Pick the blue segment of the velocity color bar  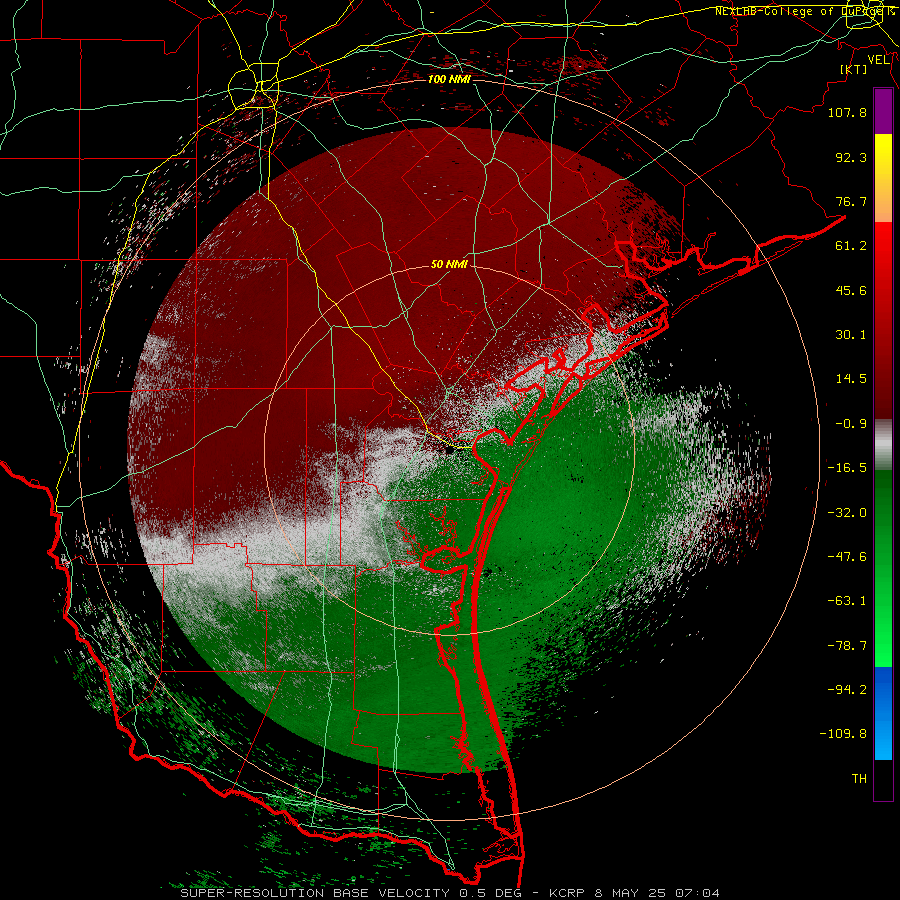tap(883, 713)
